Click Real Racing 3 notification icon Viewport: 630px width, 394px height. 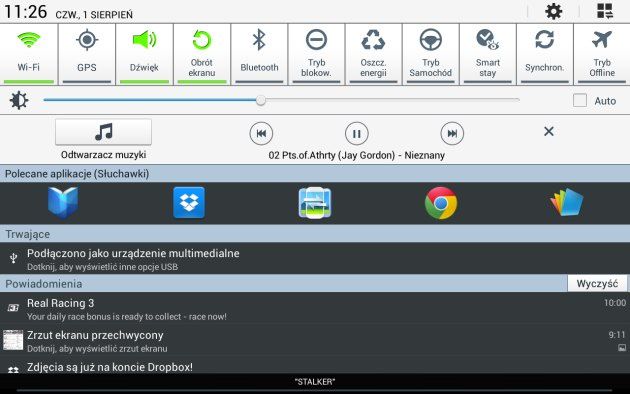pyautogui.click(x=13, y=308)
